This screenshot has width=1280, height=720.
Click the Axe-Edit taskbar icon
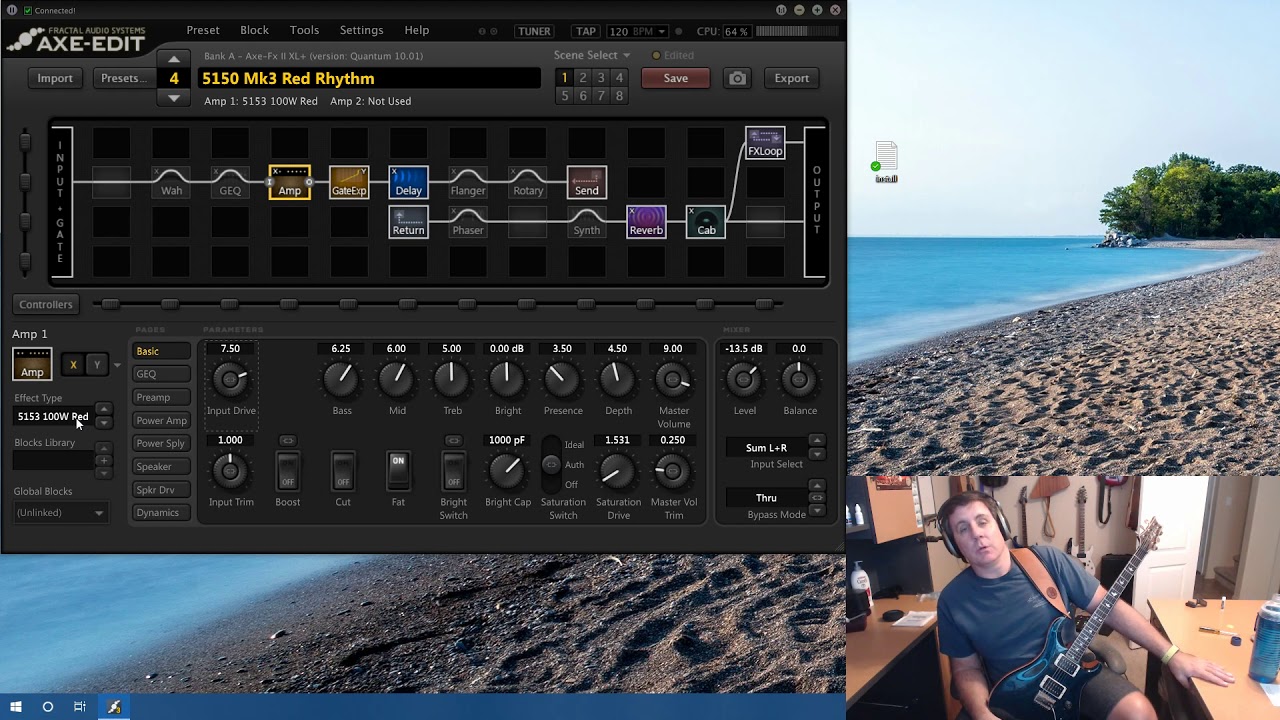pyautogui.click(x=114, y=707)
